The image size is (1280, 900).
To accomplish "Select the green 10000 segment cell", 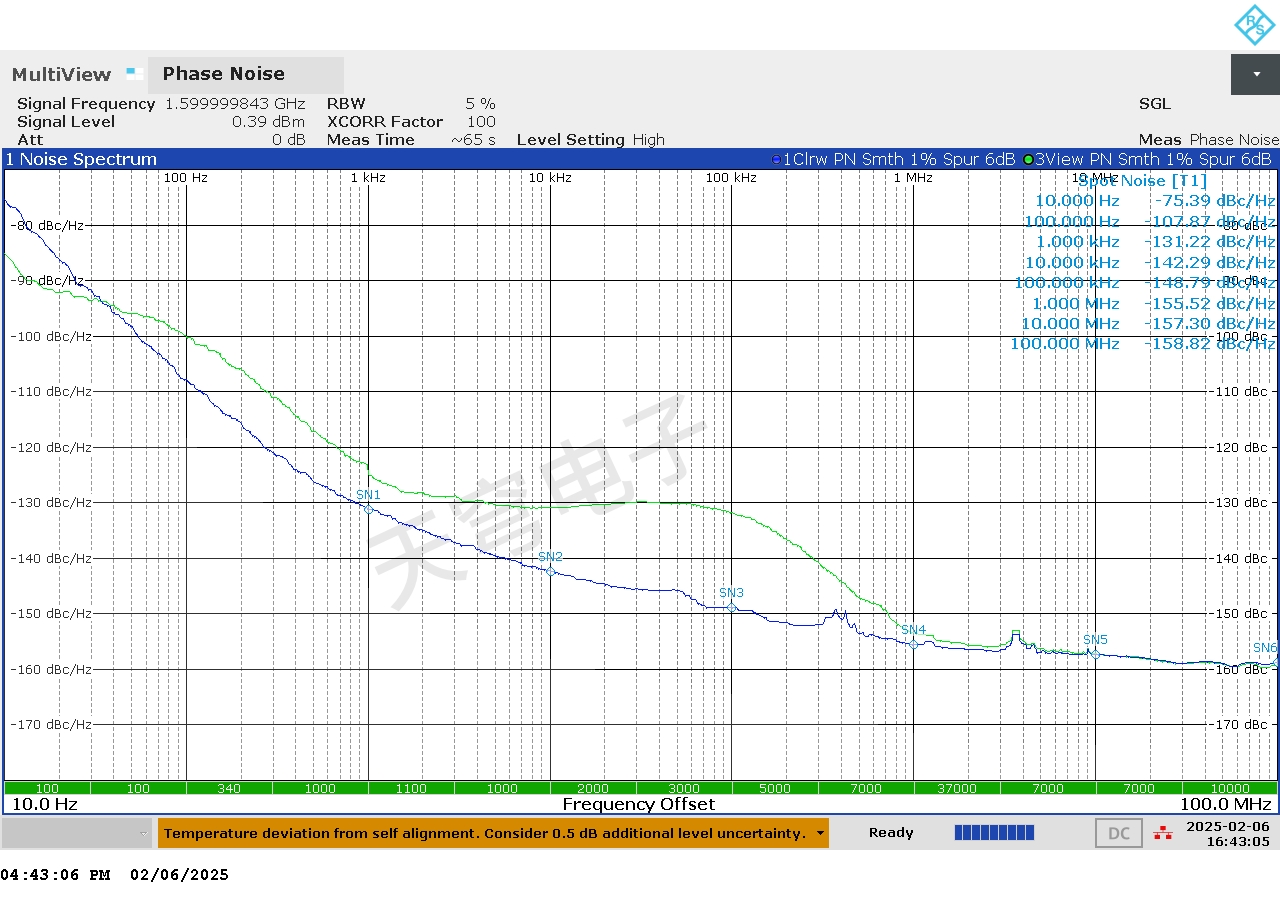I will [1232, 788].
